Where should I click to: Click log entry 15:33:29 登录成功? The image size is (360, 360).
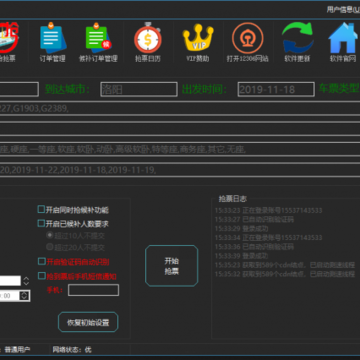coord(241,229)
